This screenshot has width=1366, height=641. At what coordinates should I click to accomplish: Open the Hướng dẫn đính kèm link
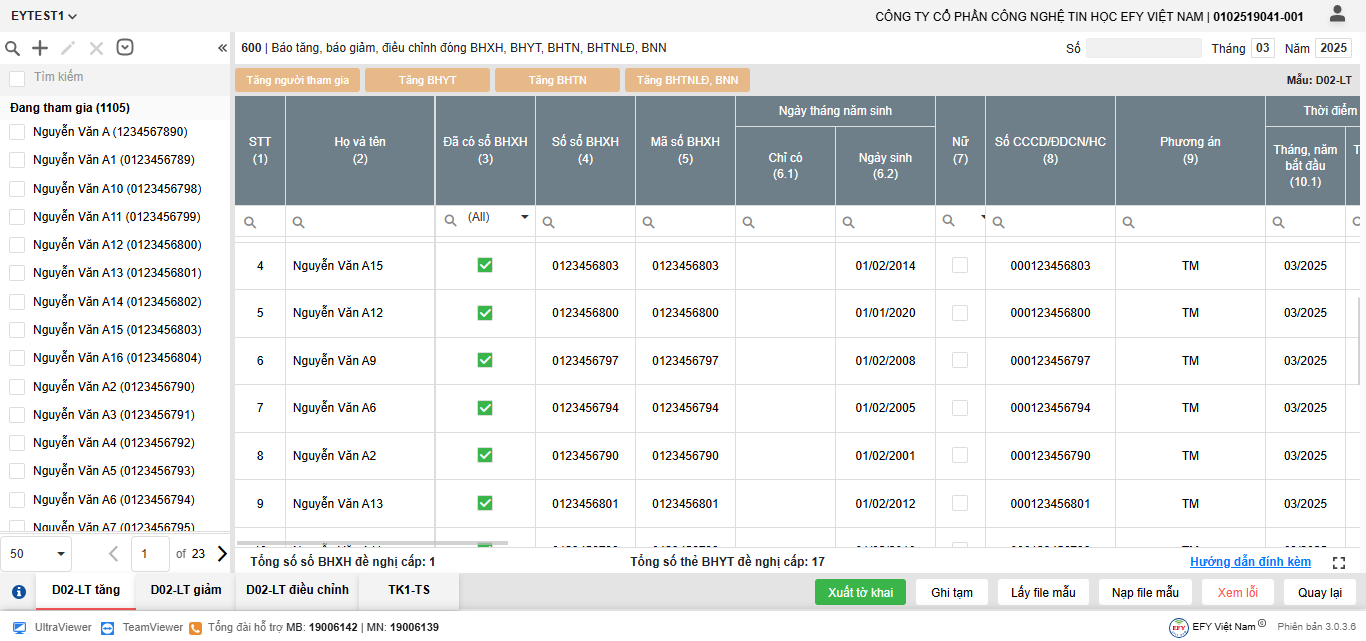click(1250, 562)
